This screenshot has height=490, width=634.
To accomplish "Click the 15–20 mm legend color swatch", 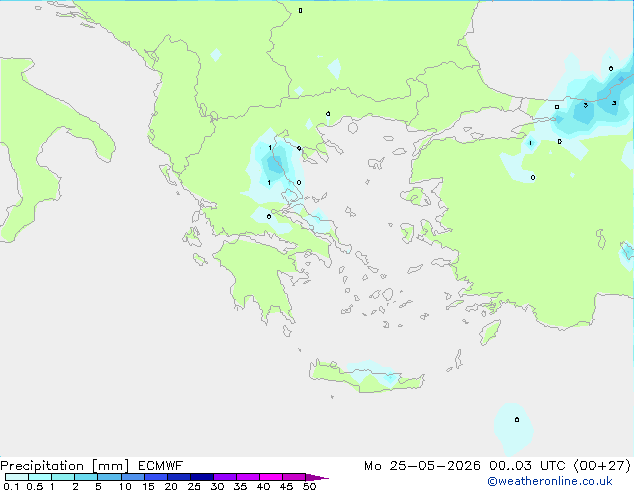I will [156, 477].
